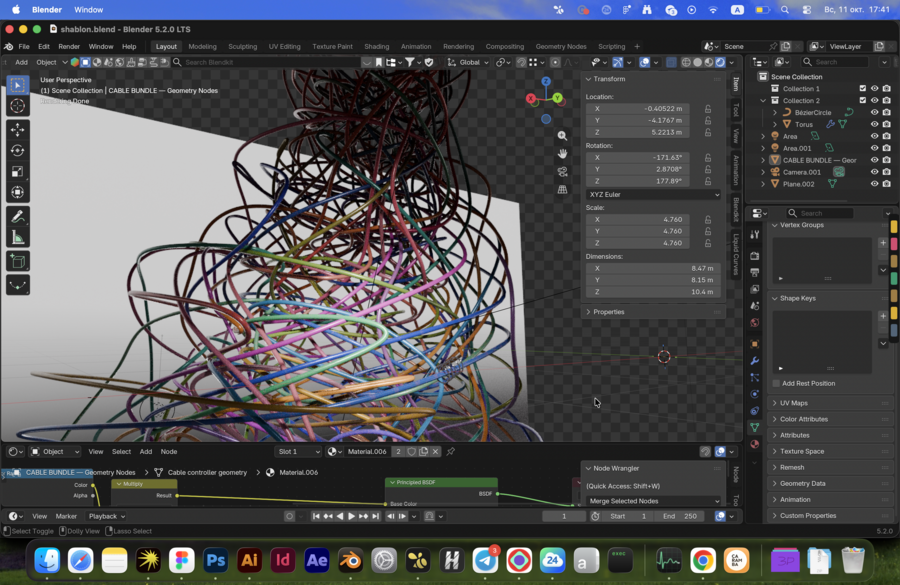Launch Photoshop from the Dock
900x585 pixels.
[216, 560]
